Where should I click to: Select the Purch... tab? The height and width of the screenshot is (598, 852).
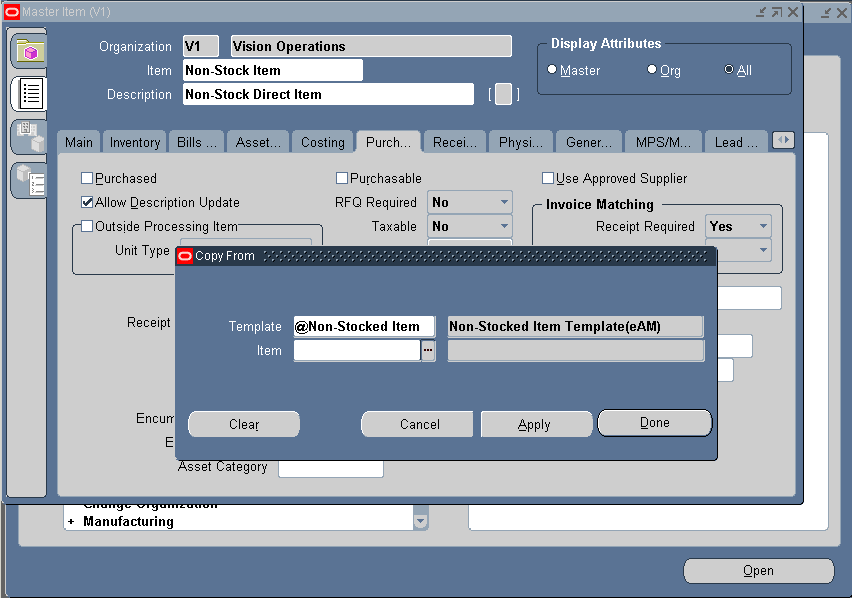click(388, 142)
